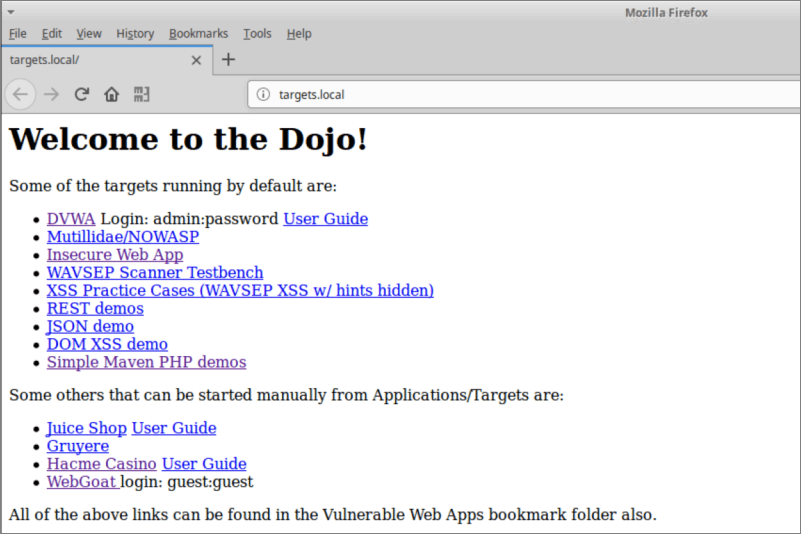Open the Bookmarks menu
This screenshot has width=801, height=534.
pos(198,34)
